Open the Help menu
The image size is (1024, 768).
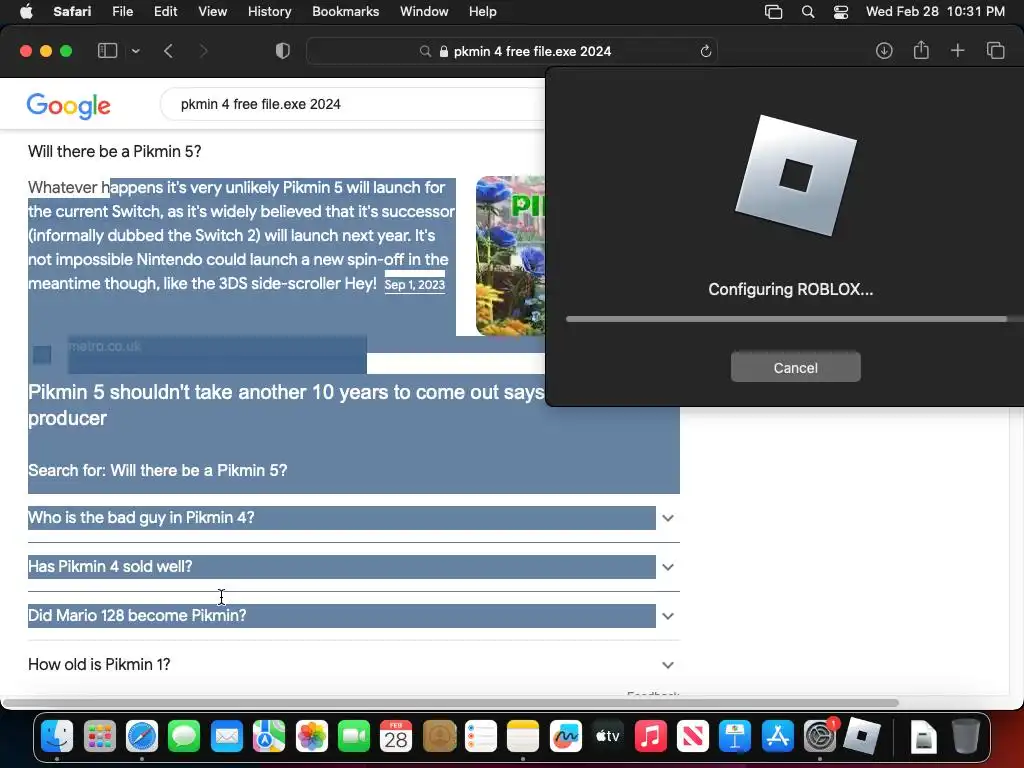tap(483, 12)
